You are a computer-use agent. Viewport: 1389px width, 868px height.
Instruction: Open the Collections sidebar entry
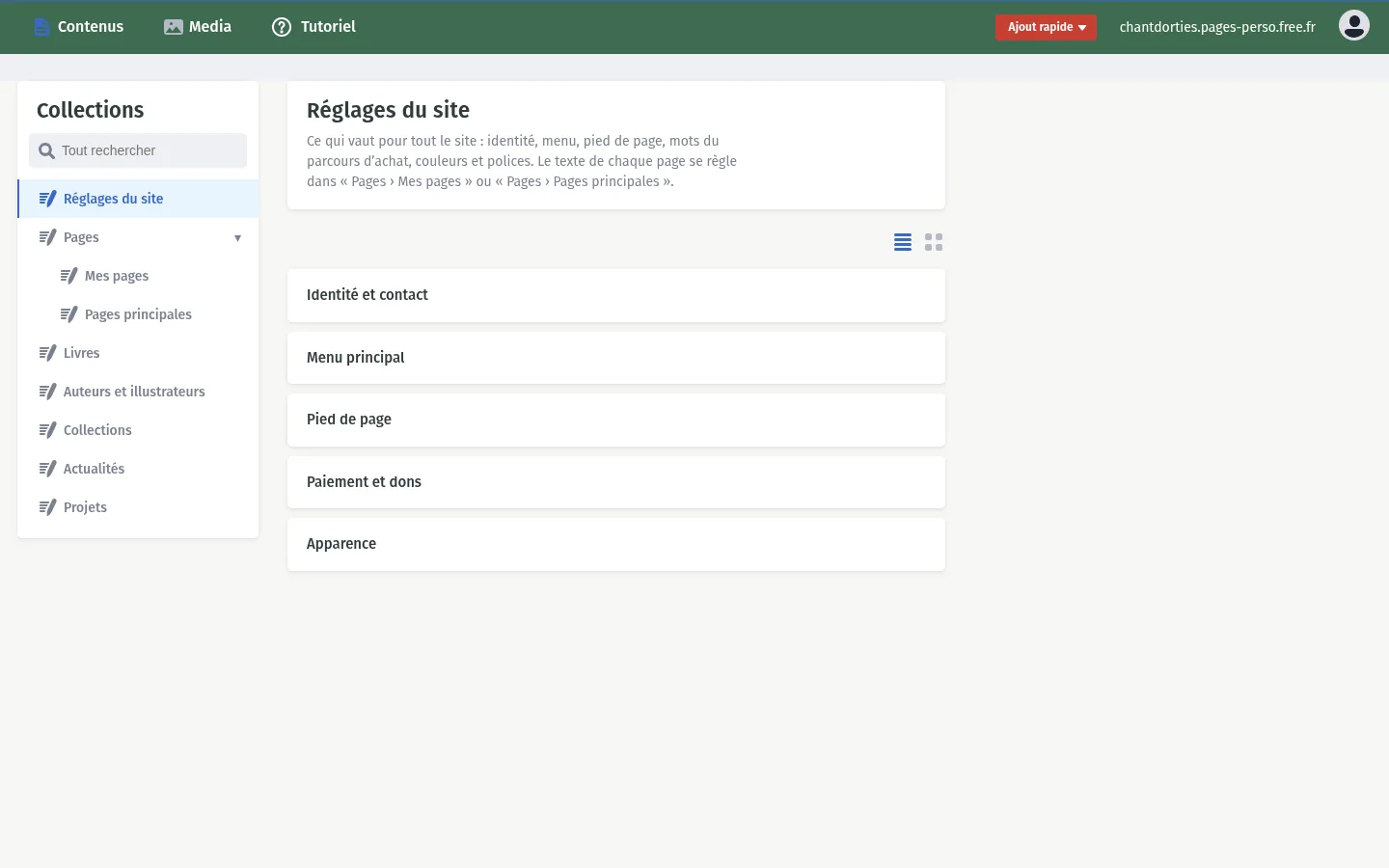pos(138,430)
